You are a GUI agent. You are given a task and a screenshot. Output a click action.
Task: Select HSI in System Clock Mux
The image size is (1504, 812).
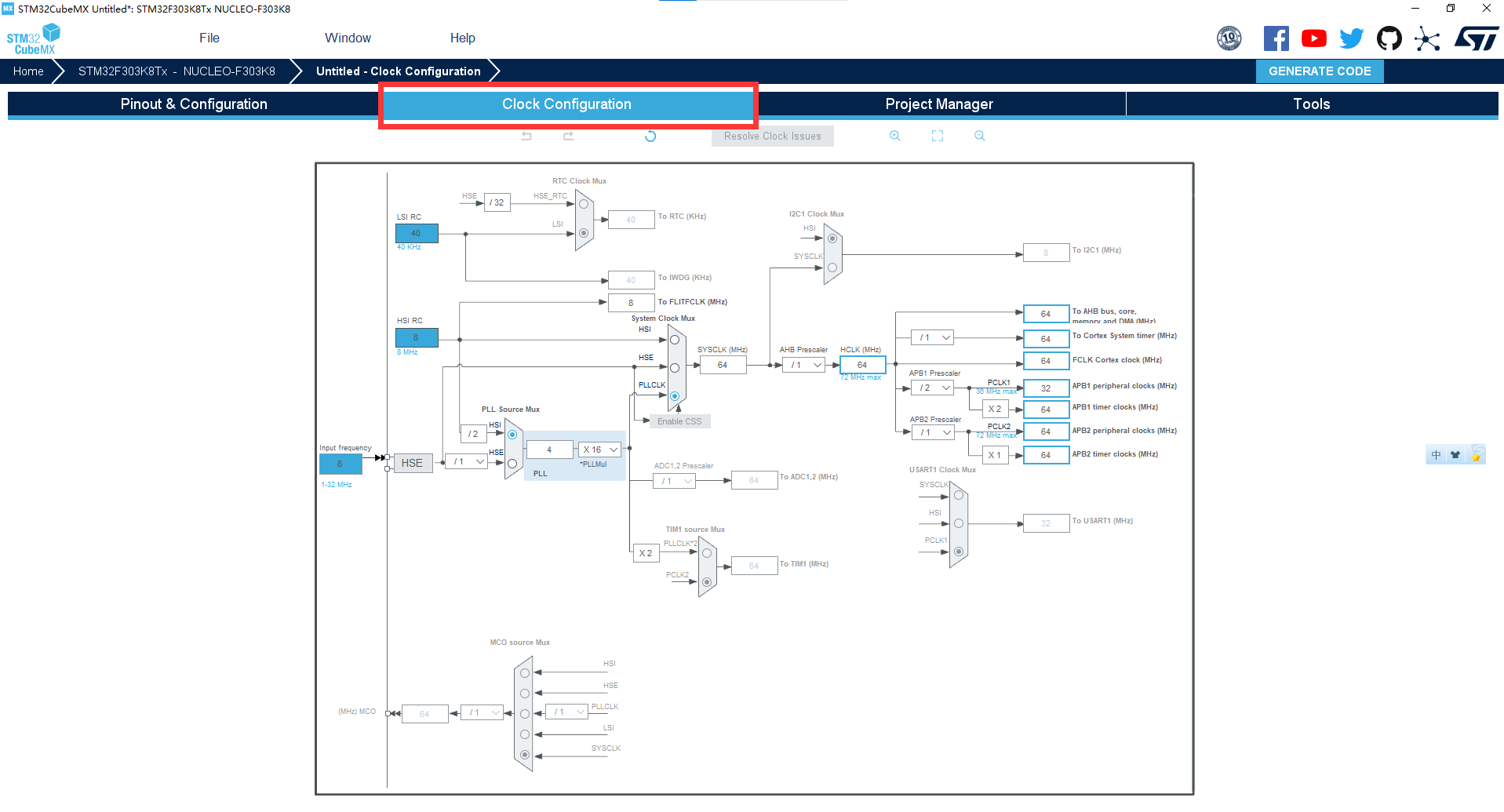(675, 340)
